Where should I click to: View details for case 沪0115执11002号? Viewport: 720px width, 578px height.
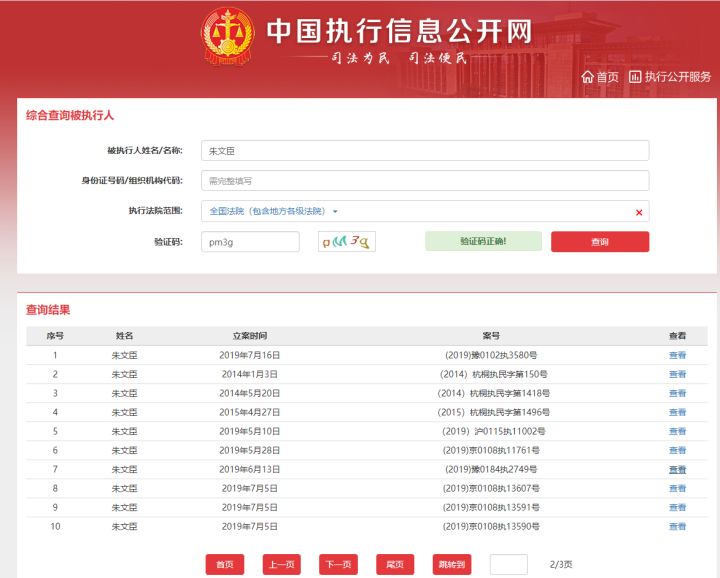[677, 431]
